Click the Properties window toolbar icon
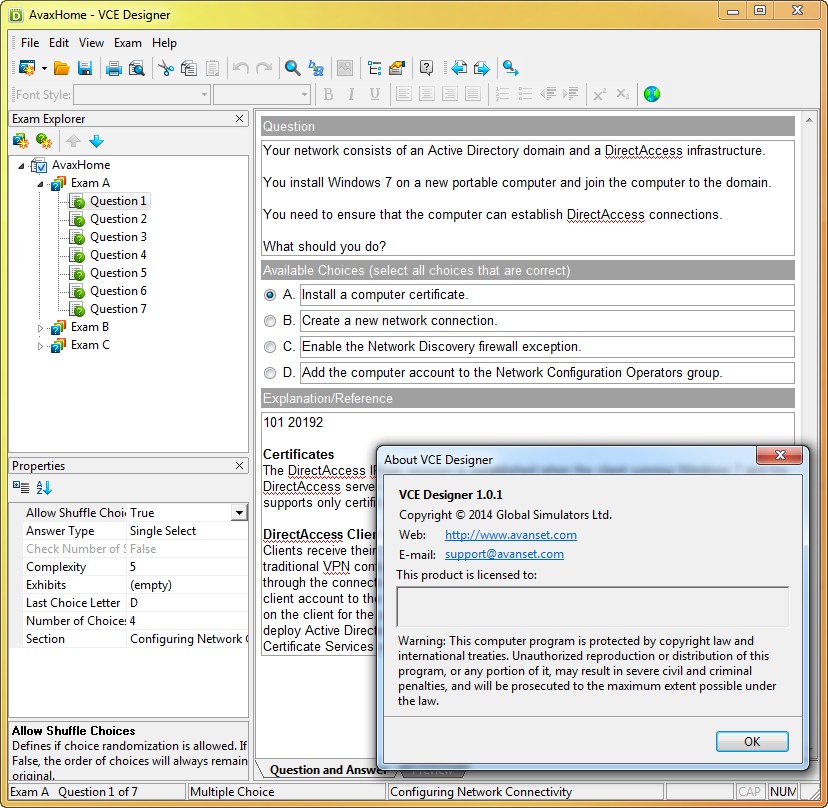828x808 pixels. [x=397, y=68]
